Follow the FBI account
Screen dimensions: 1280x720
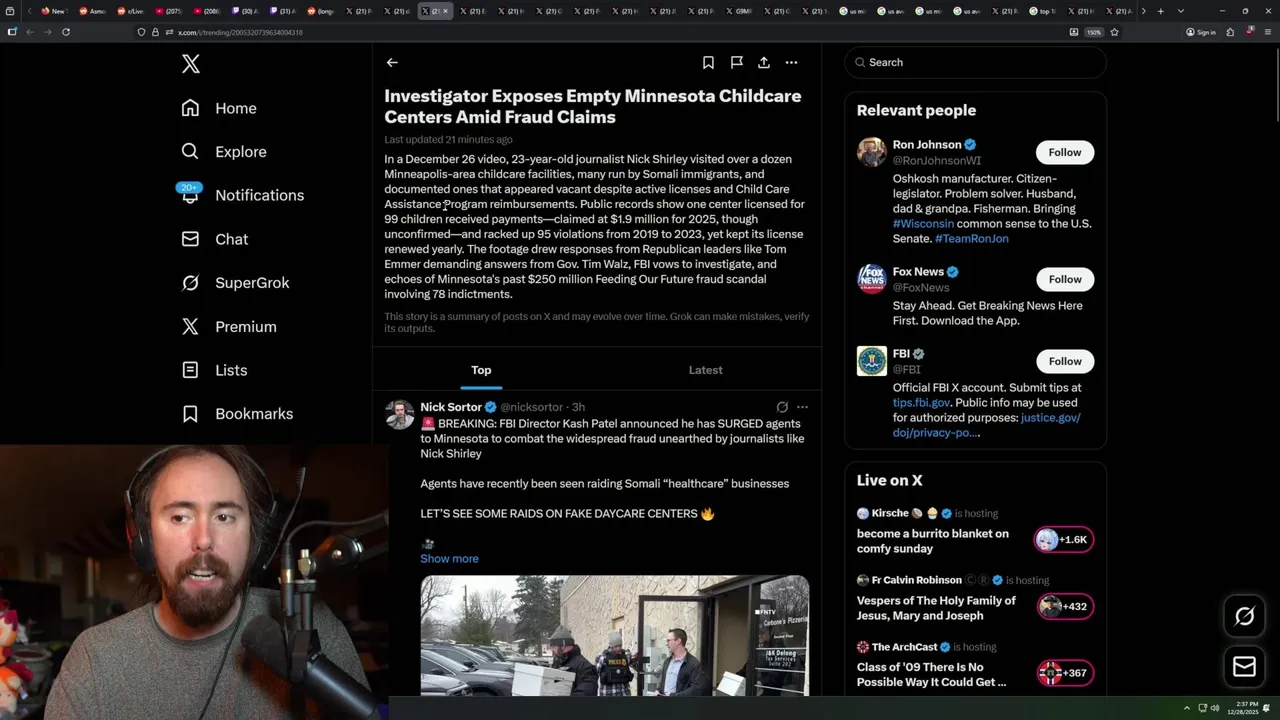coord(1064,361)
